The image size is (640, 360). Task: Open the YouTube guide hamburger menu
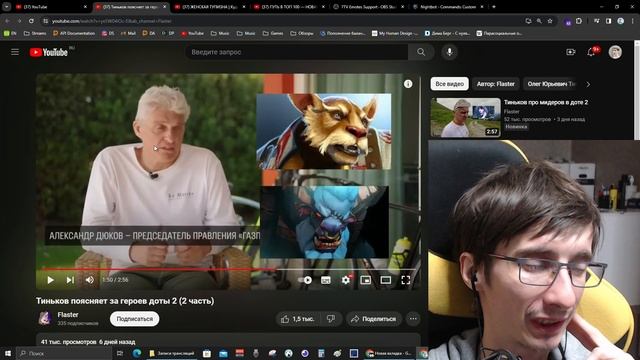15,52
